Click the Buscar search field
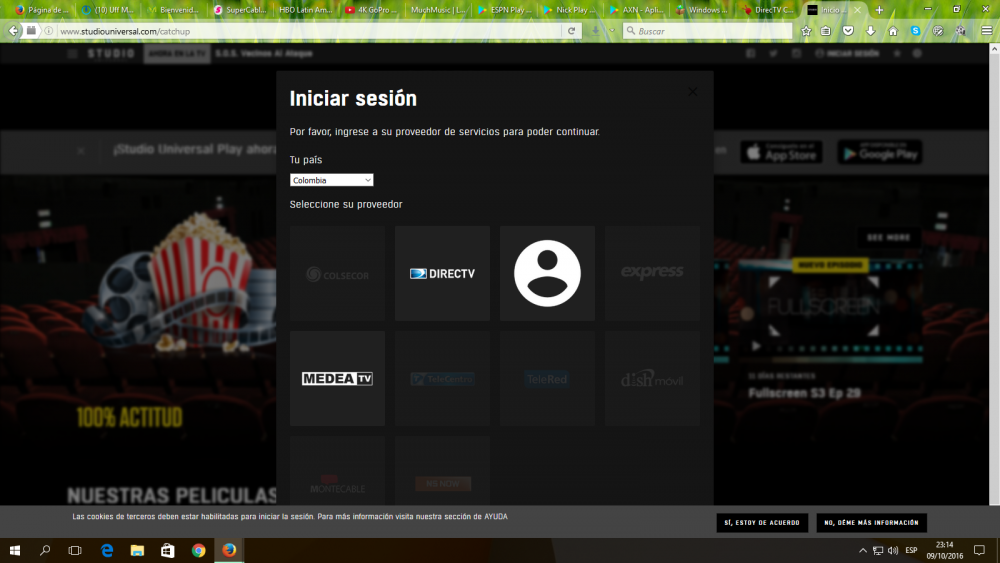The height and width of the screenshot is (563, 1000). pos(705,31)
